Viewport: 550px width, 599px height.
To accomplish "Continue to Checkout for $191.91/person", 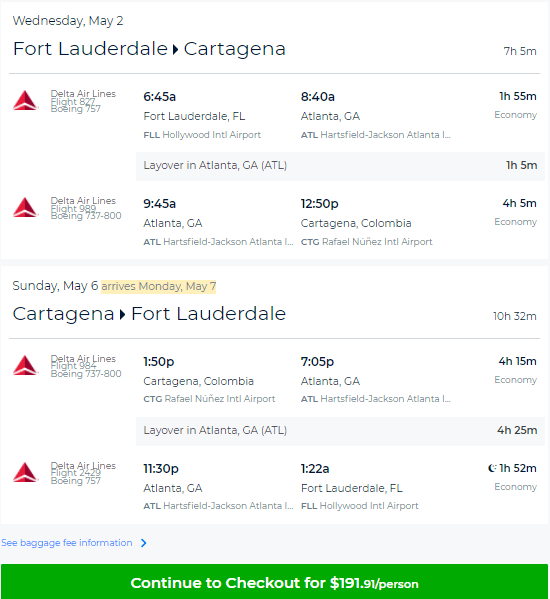I will [274, 582].
